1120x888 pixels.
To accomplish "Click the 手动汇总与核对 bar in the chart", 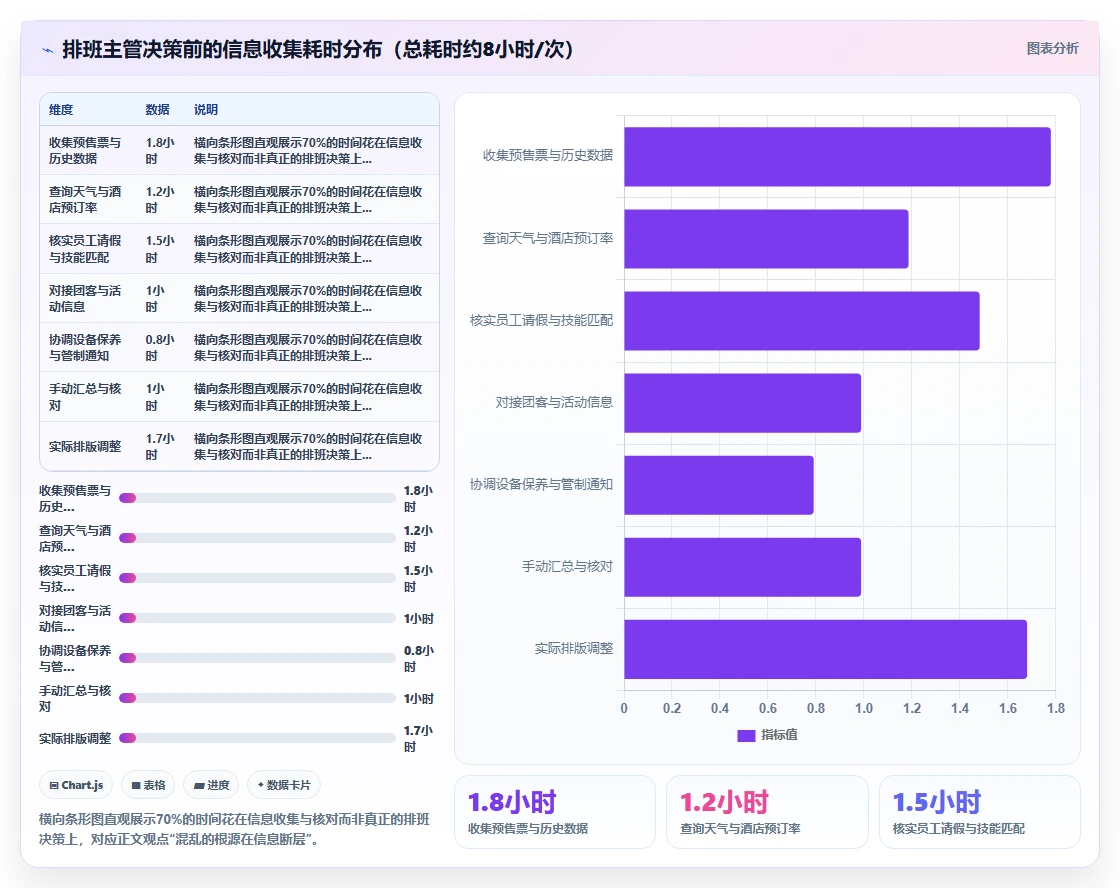I will coord(742,567).
